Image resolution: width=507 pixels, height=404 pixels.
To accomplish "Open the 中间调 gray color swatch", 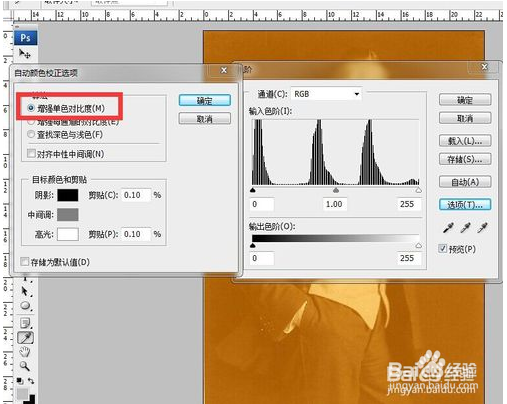I will pos(68,215).
